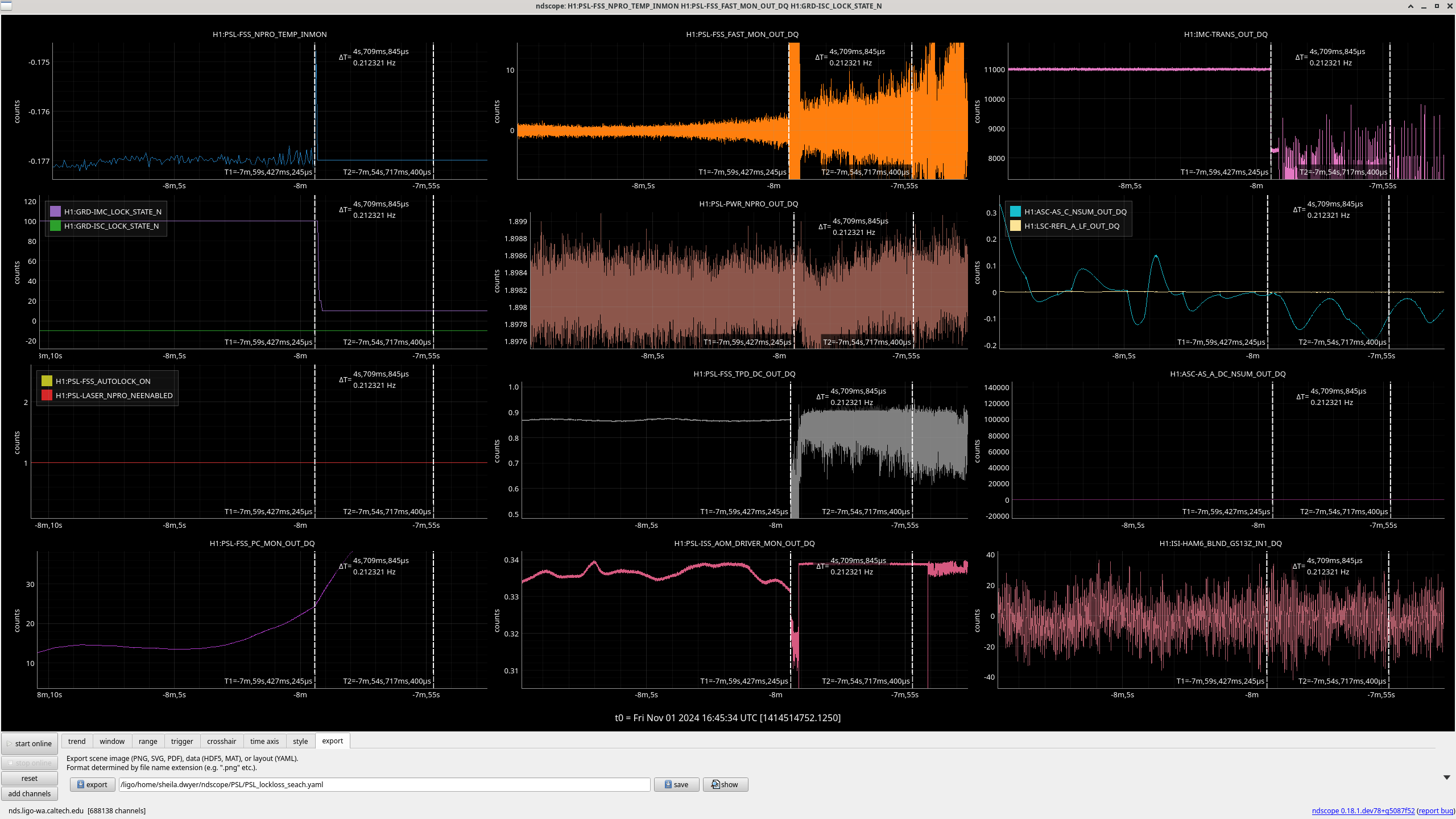The height and width of the screenshot is (819, 1456).
Task: Click T1 cursor label in NPRO_TEMP_INMON plot
Action: 268,172
